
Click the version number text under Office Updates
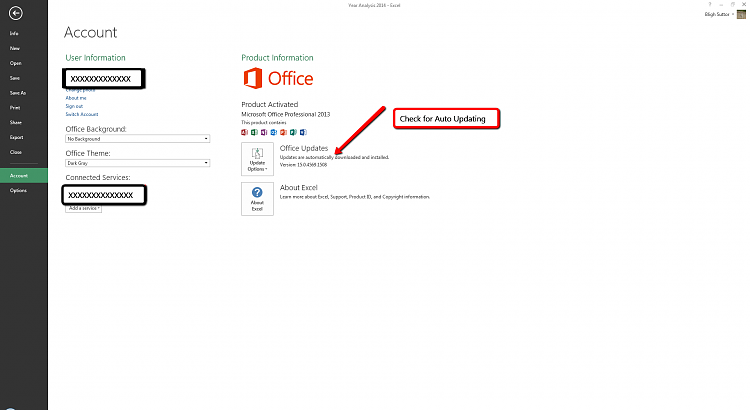pos(303,165)
